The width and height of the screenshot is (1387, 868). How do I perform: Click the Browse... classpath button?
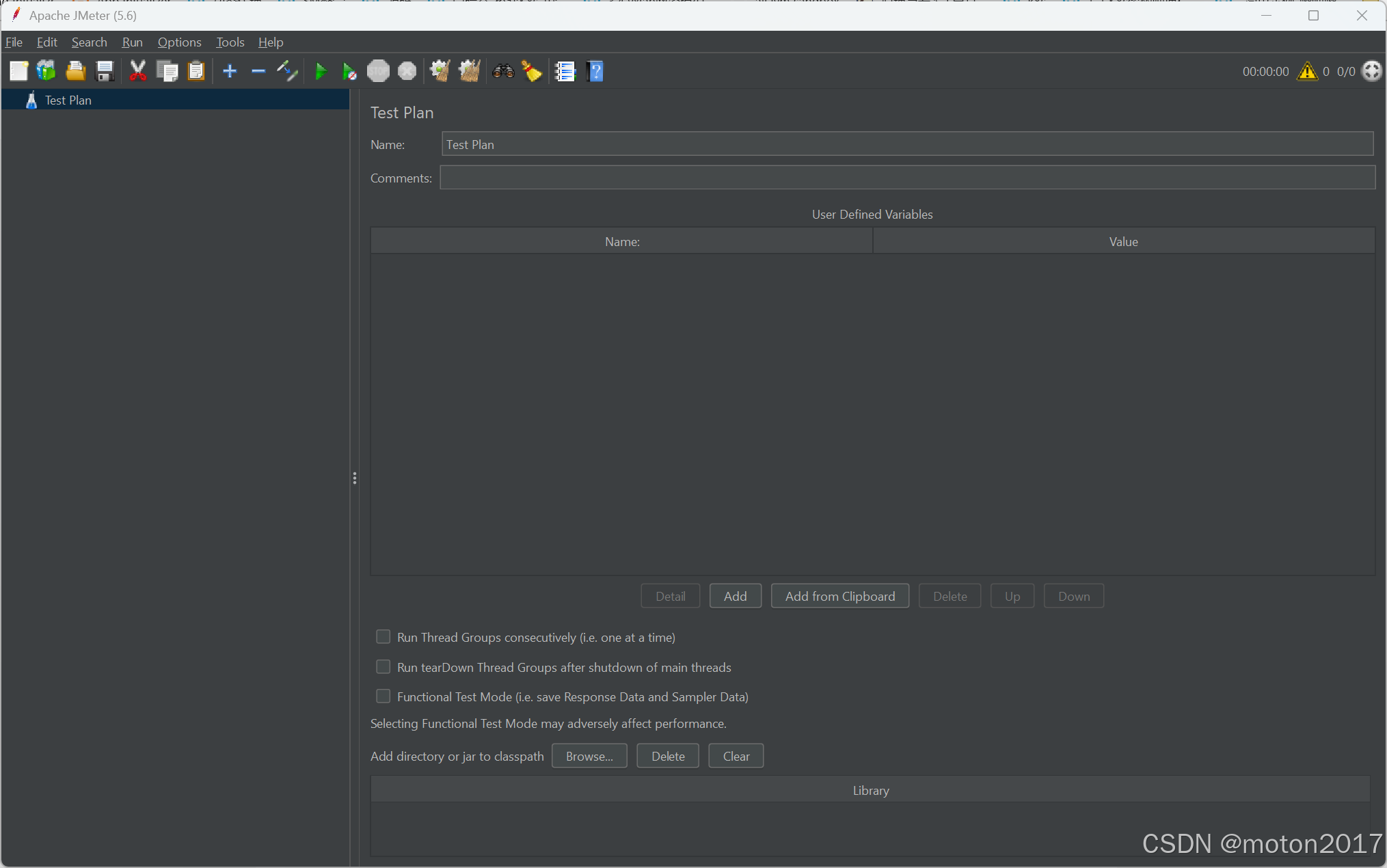(x=589, y=756)
